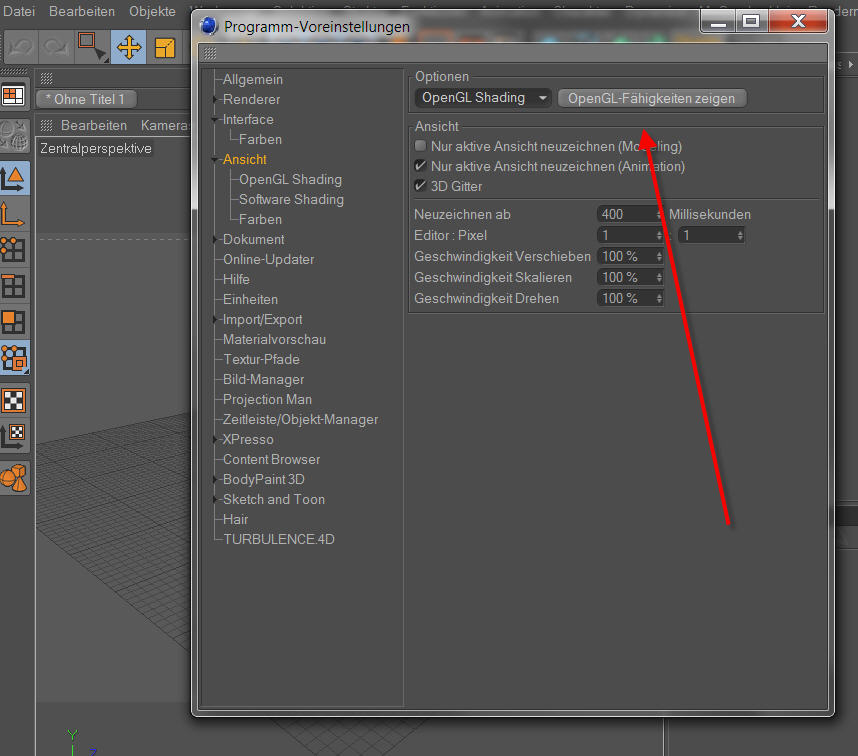
Task: Choose the edges mode grid icon
Action: 13,286
